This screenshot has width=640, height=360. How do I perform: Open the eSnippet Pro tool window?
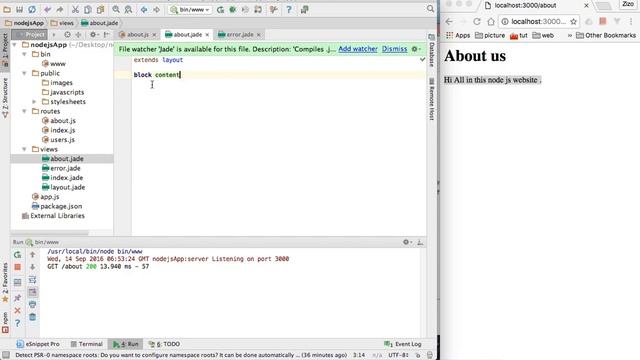tap(38, 344)
